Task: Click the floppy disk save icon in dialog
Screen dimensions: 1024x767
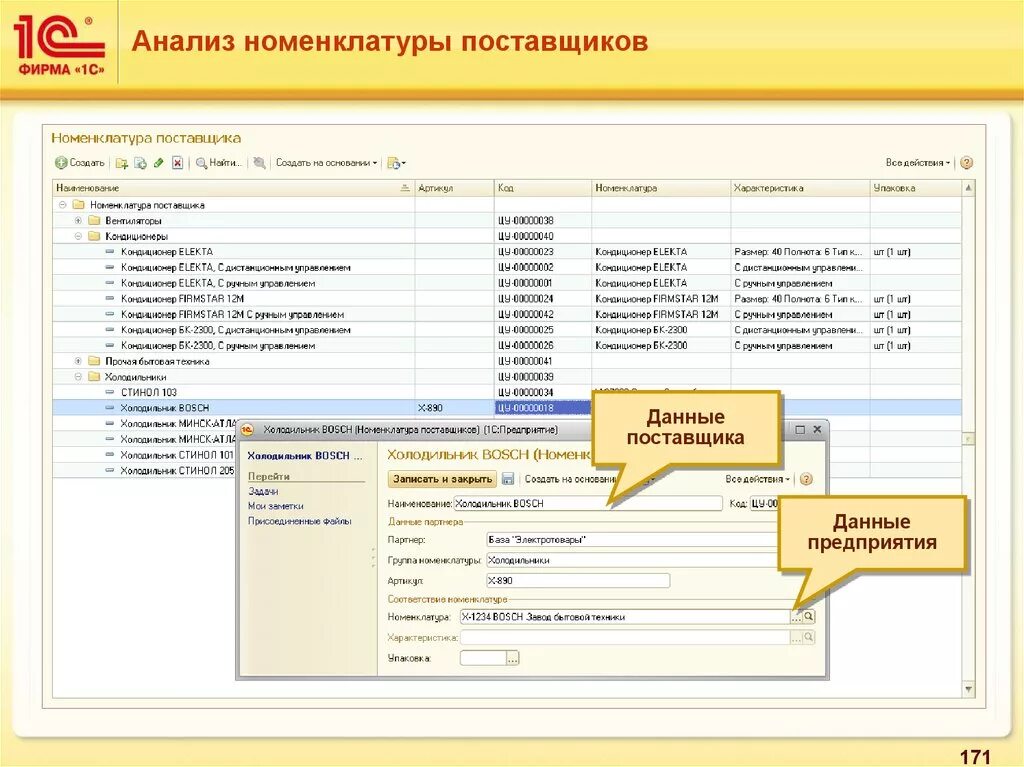Action: pos(507,479)
